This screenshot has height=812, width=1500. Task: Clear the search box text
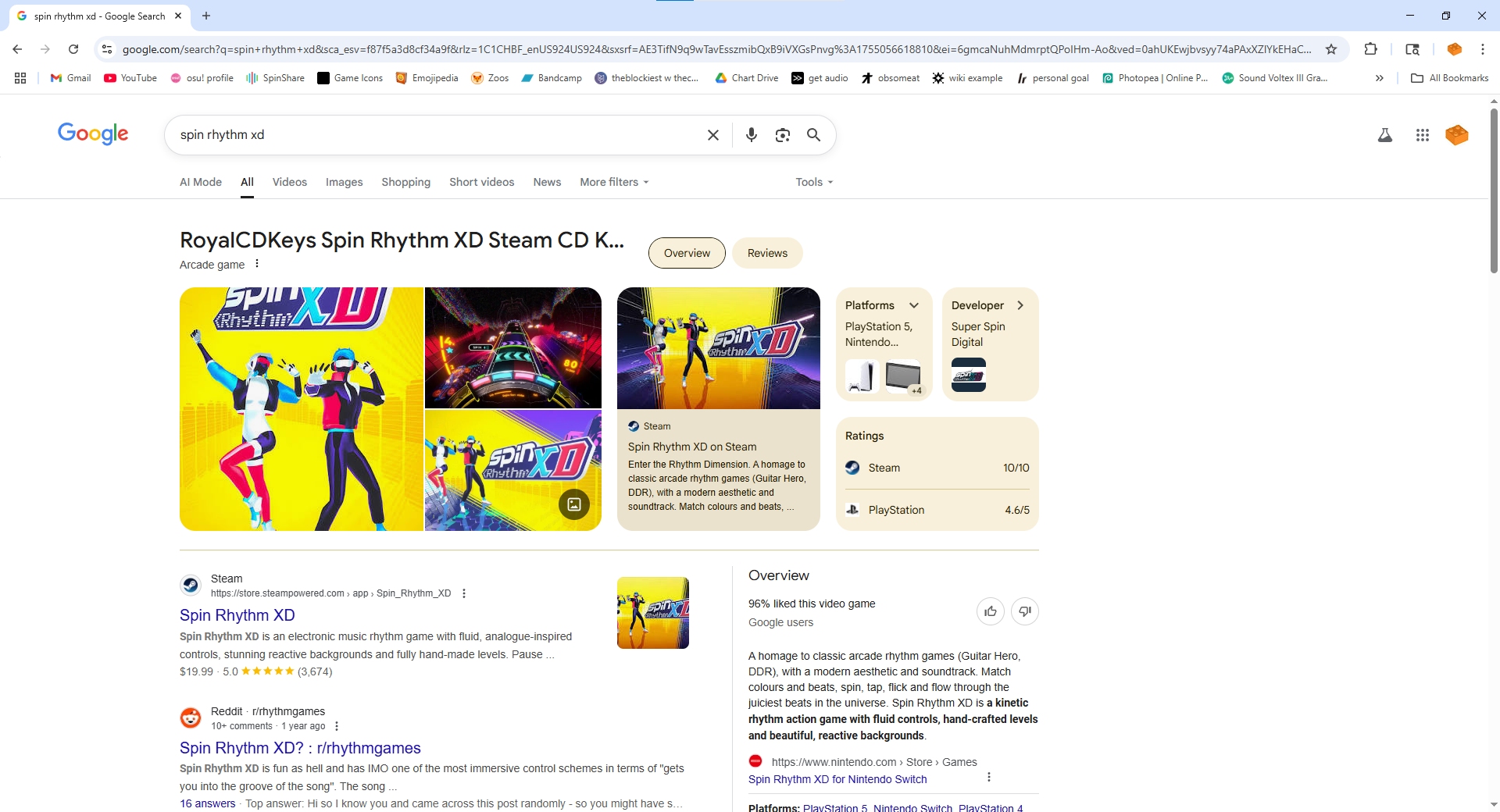click(712, 135)
